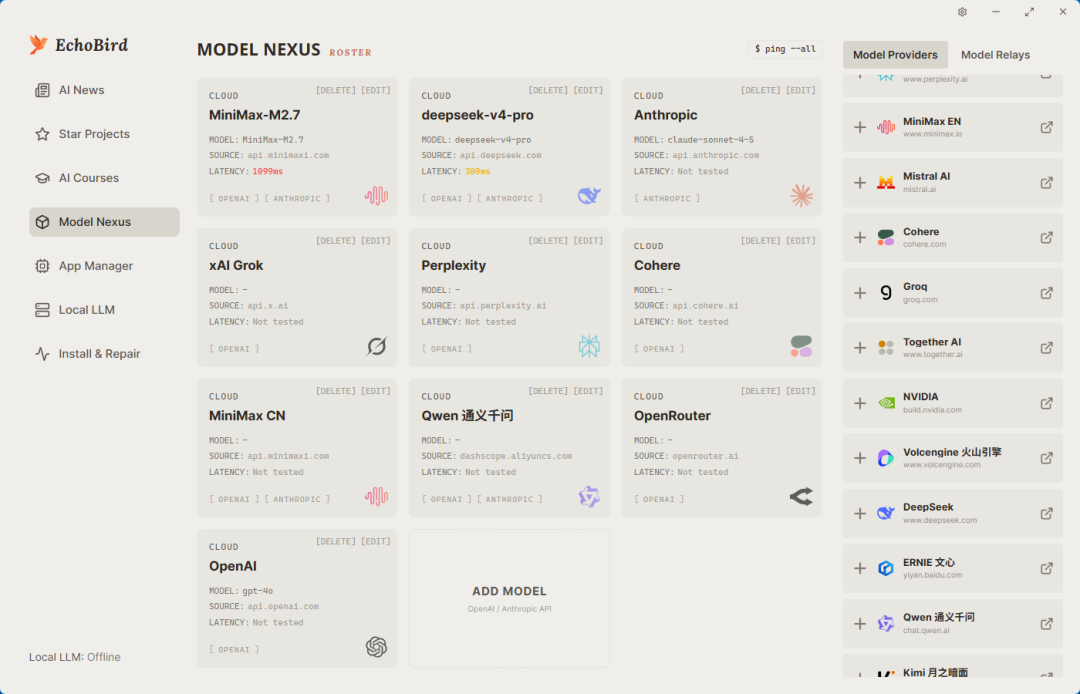Click the Local LLM: Offline status

[x=74, y=658]
